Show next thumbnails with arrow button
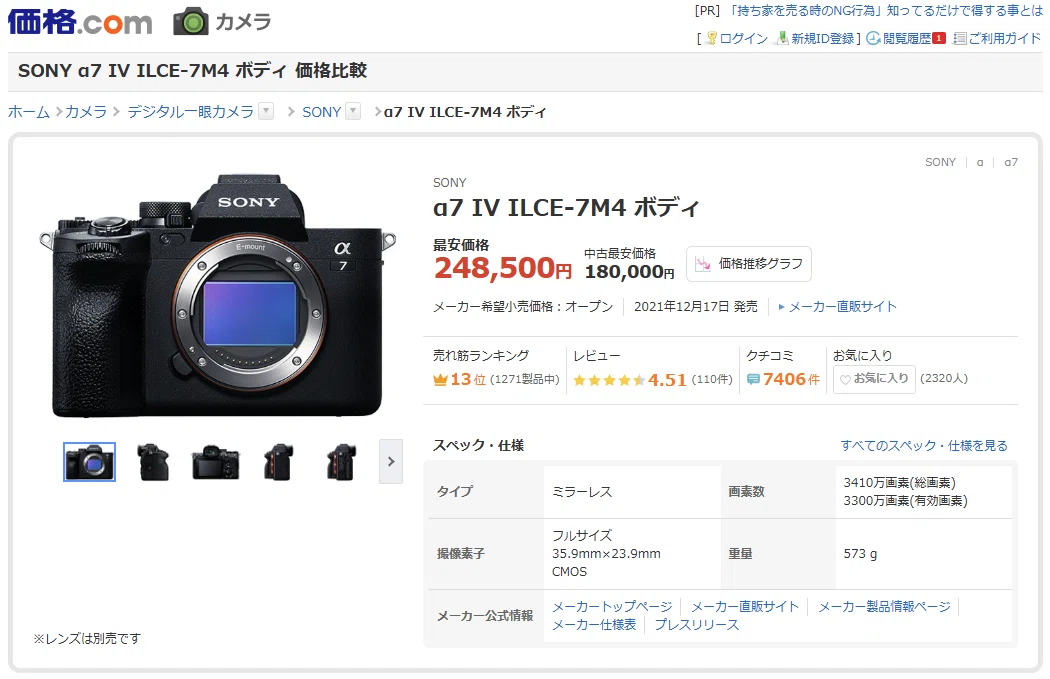The width and height of the screenshot is (1050, 679). tap(391, 461)
